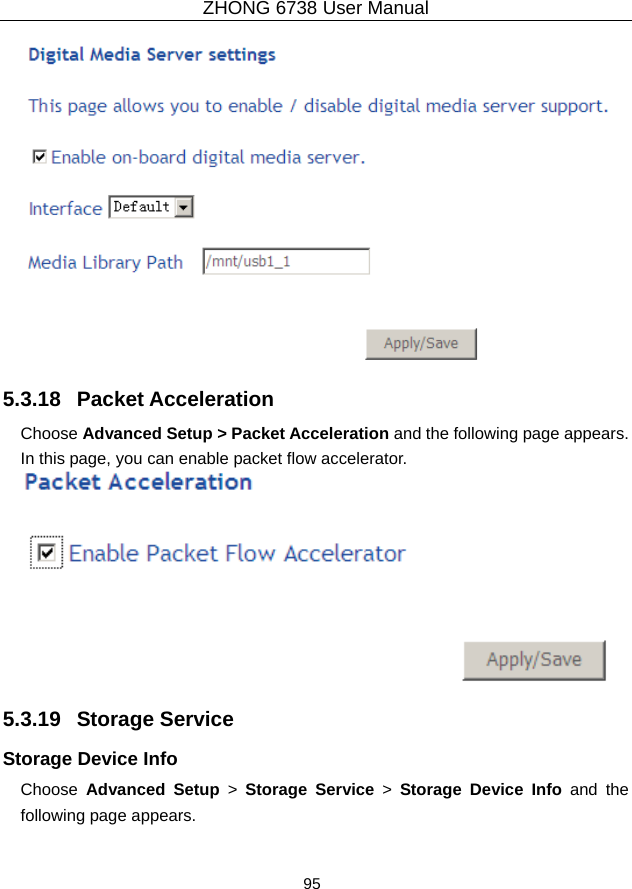
Task: Click the Digital Media Server settings title
Action: (x=152, y=55)
